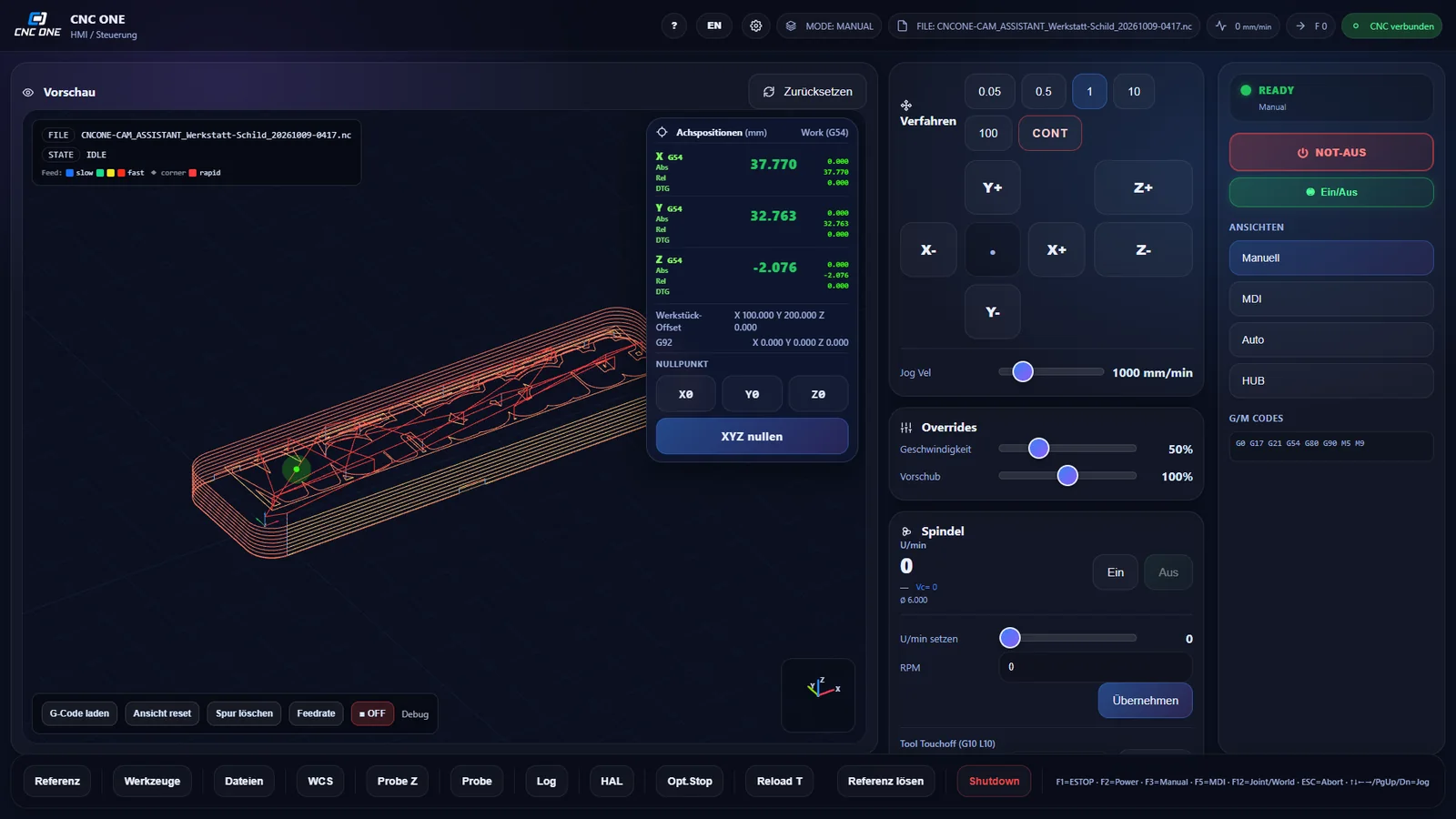Load a file with G-Code laden

click(79, 713)
